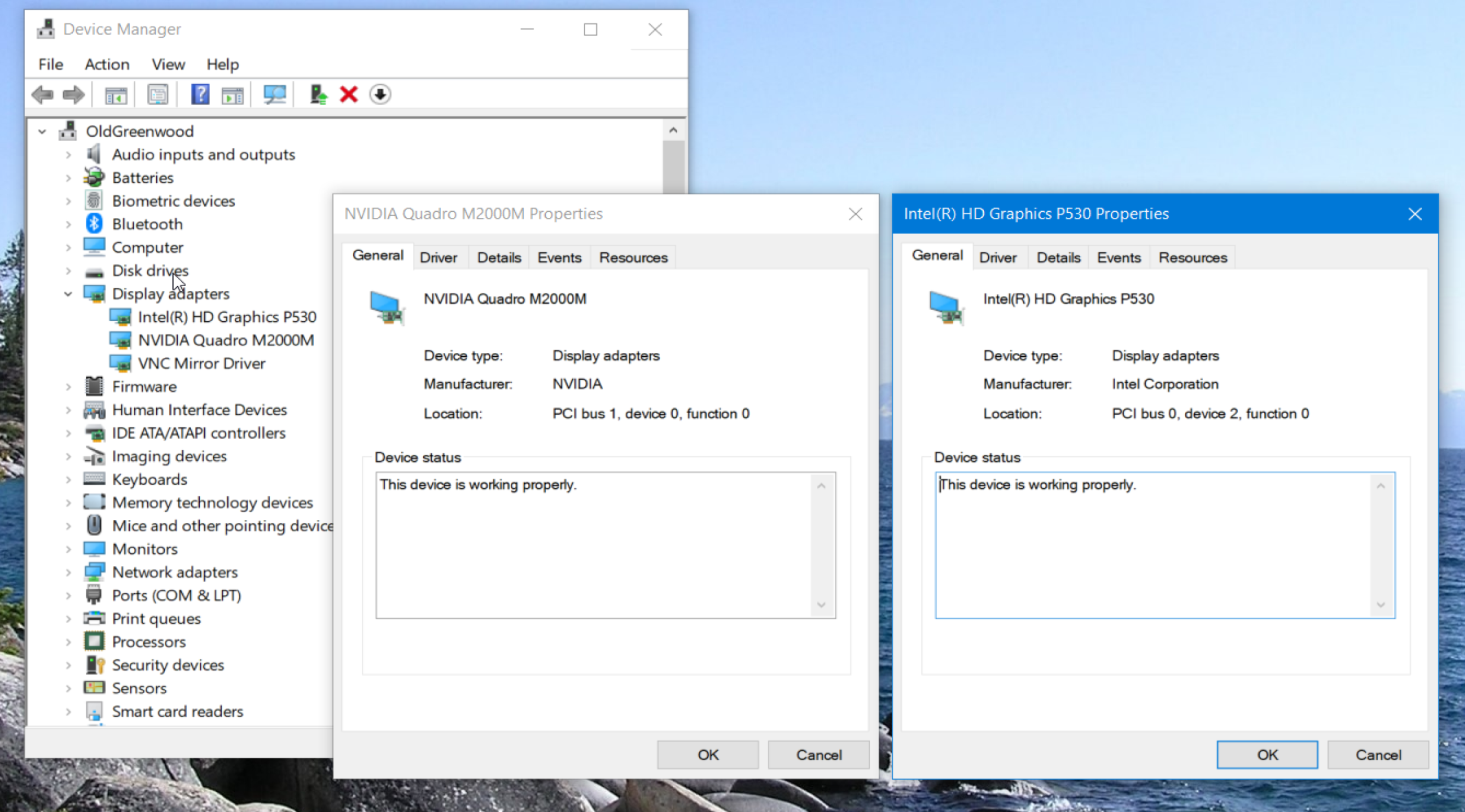1465x812 pixels.
Task: Click the Action pane toolbar icon
Action: pyautogui.click(x=232, y=95)
